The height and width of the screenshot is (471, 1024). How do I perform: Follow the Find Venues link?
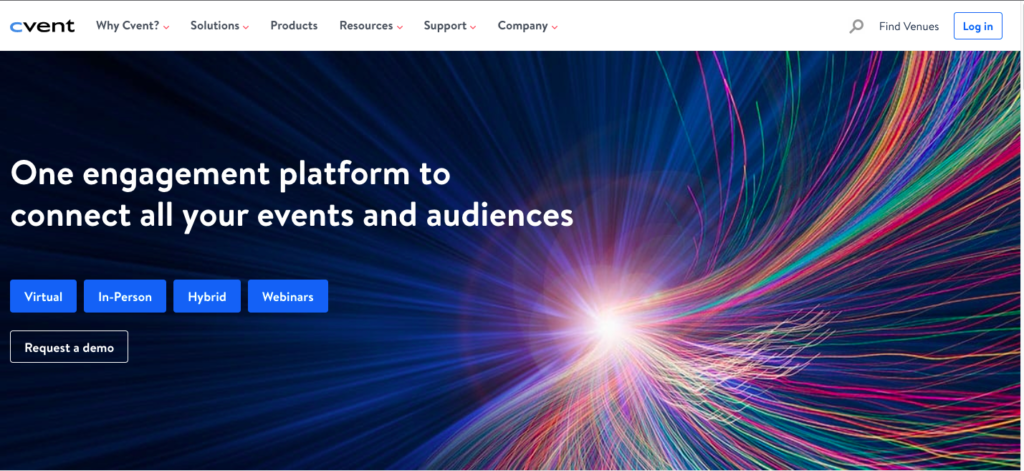(x=908, y=27)
